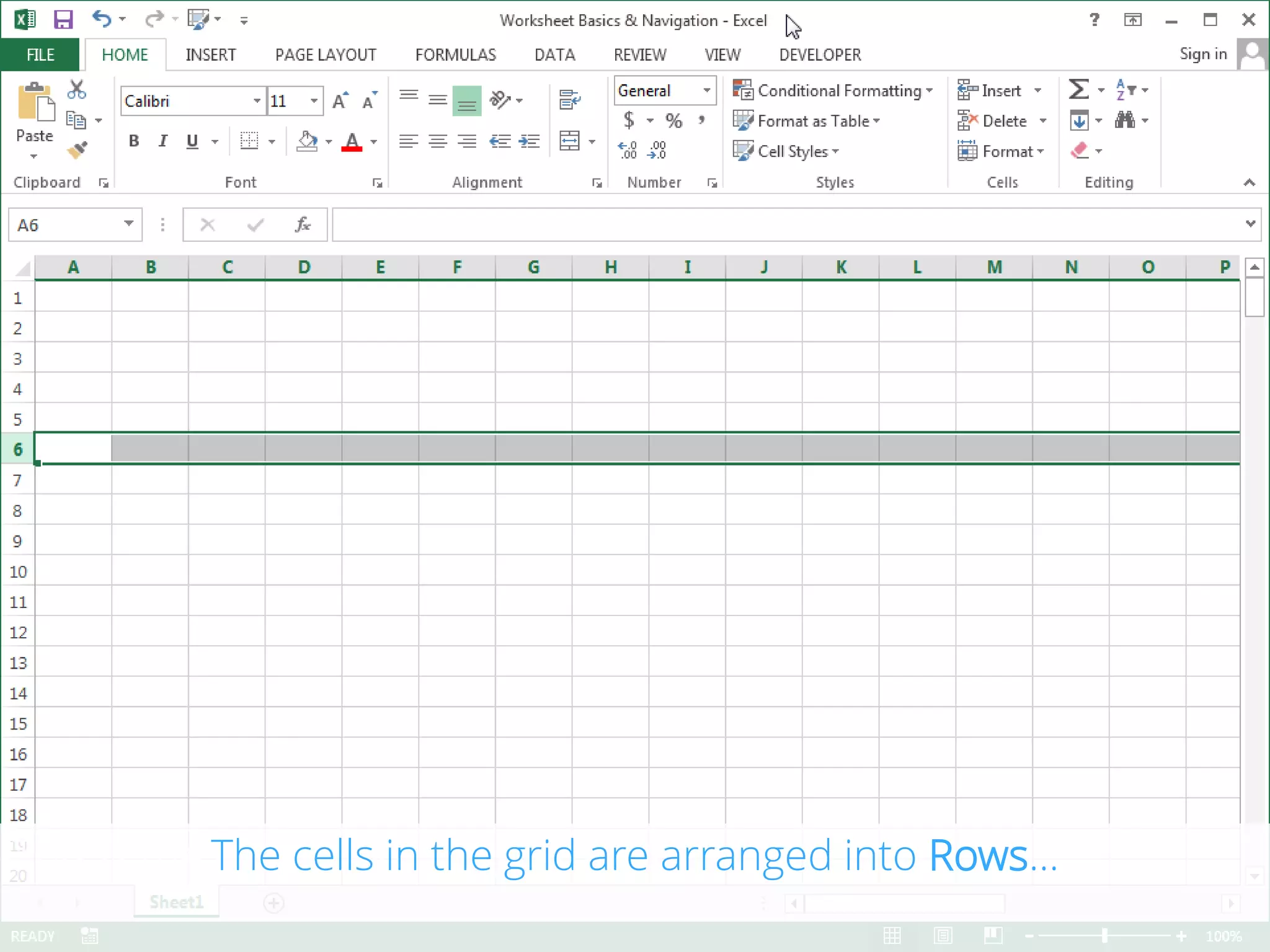1270x952 pixels.
Task: Open the Orientation text-angle tool
Action: pyautogui.click(x=500, y=99)
